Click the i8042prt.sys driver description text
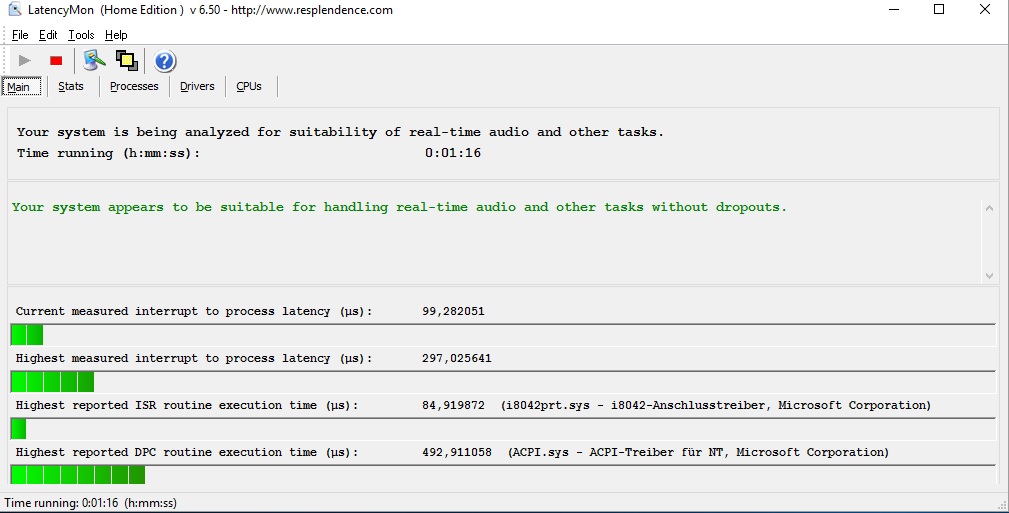 coord(716,406)
